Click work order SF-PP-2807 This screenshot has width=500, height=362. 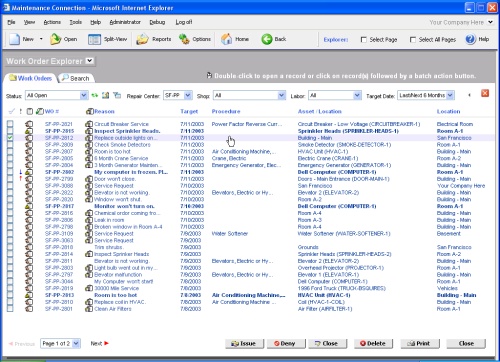(x=59, y=151)
